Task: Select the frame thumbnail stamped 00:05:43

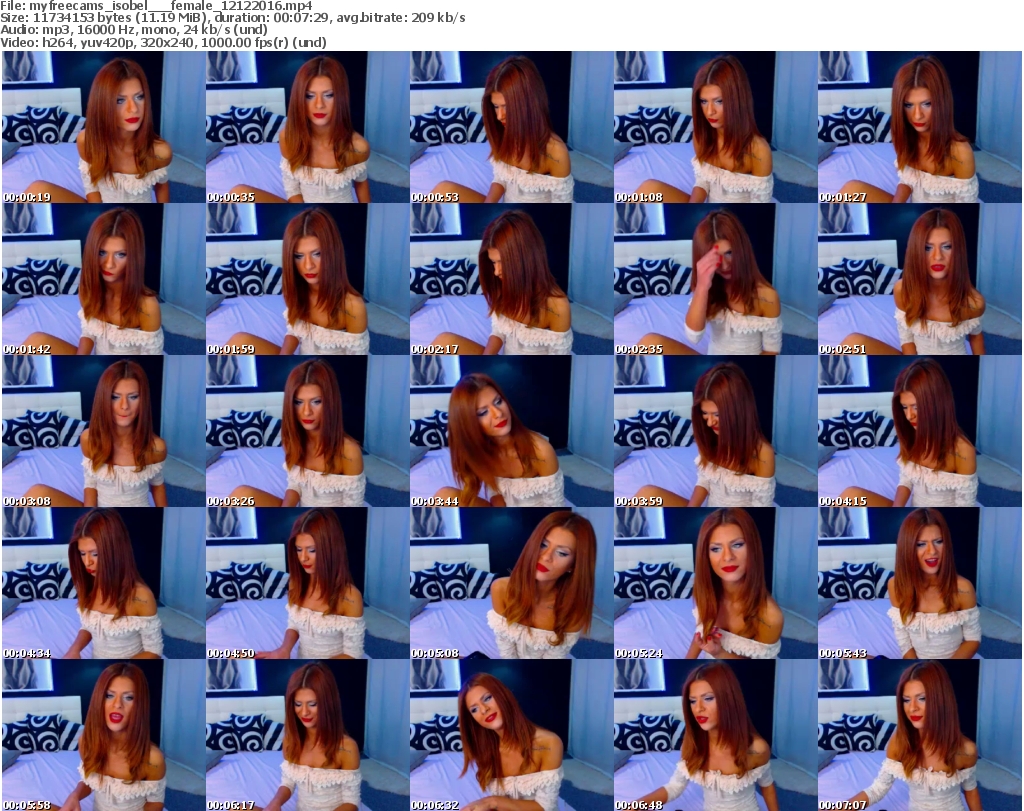Action: (920, 583)
